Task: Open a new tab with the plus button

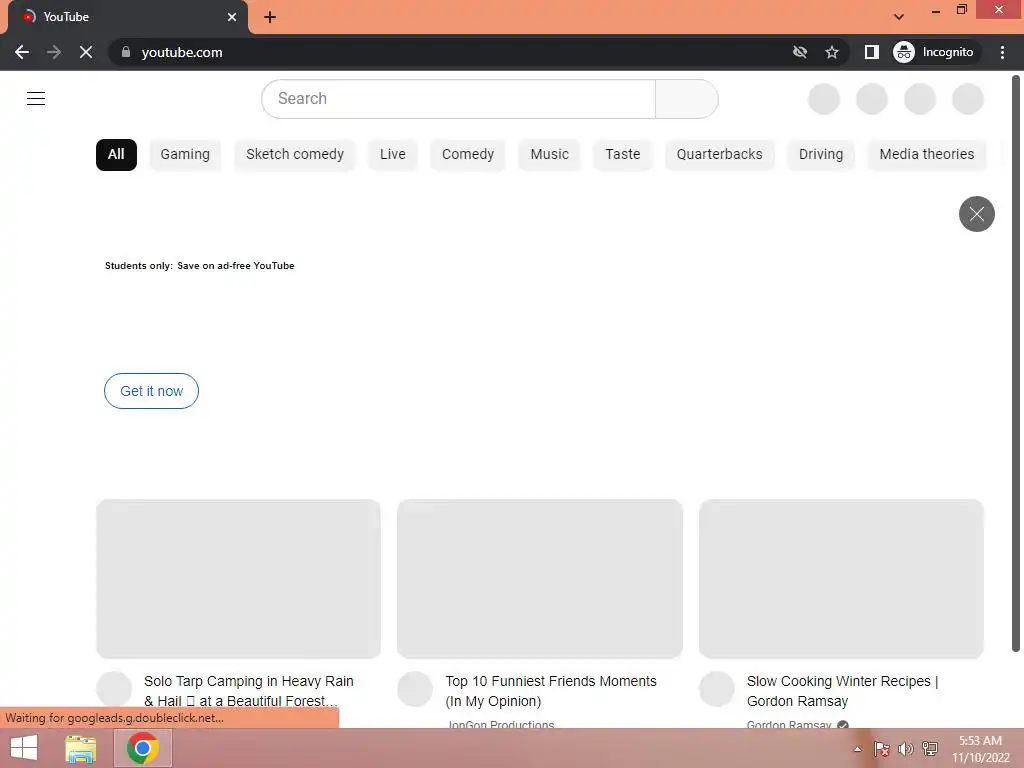Action: [270, 17]
